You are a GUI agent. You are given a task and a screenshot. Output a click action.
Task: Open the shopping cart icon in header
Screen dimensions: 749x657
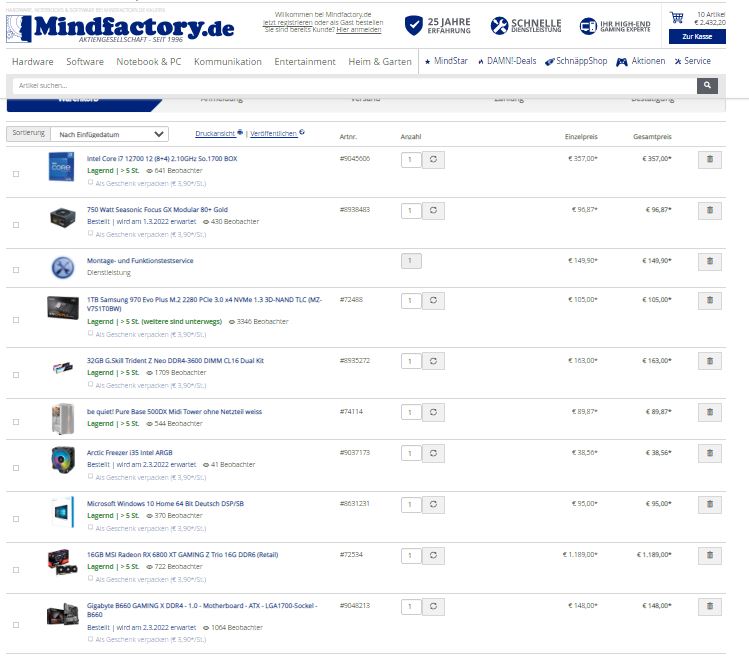point(676,18)
